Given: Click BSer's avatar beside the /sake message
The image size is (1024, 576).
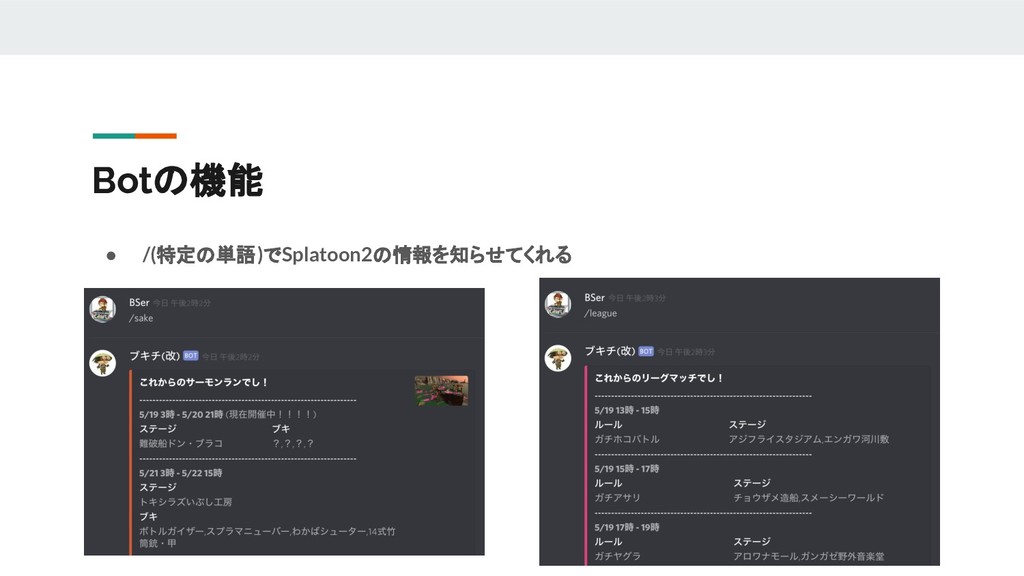Looking at the screenshot, I should 103,310.
